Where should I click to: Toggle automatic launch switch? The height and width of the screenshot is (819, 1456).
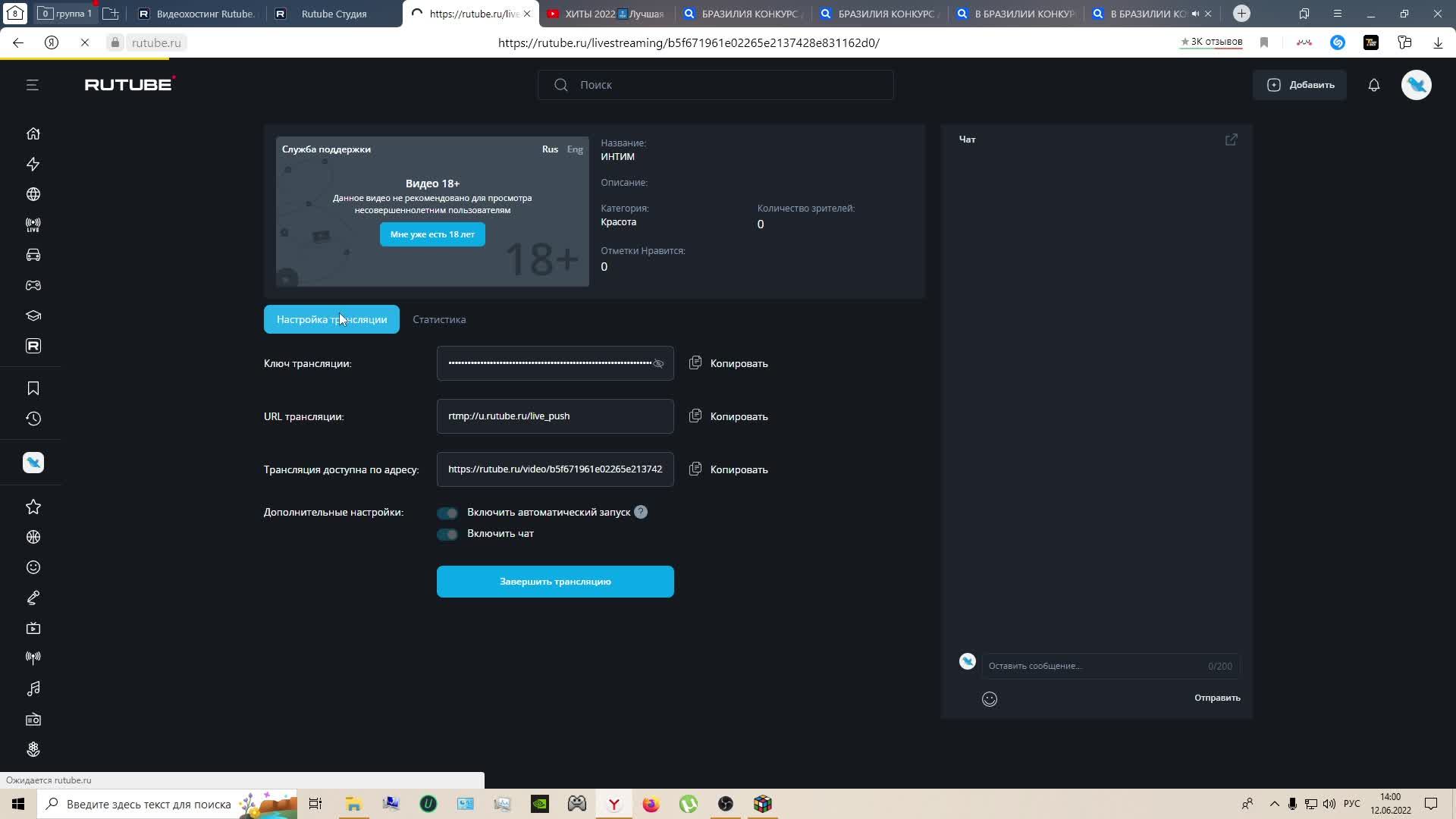tap(447, 513)
